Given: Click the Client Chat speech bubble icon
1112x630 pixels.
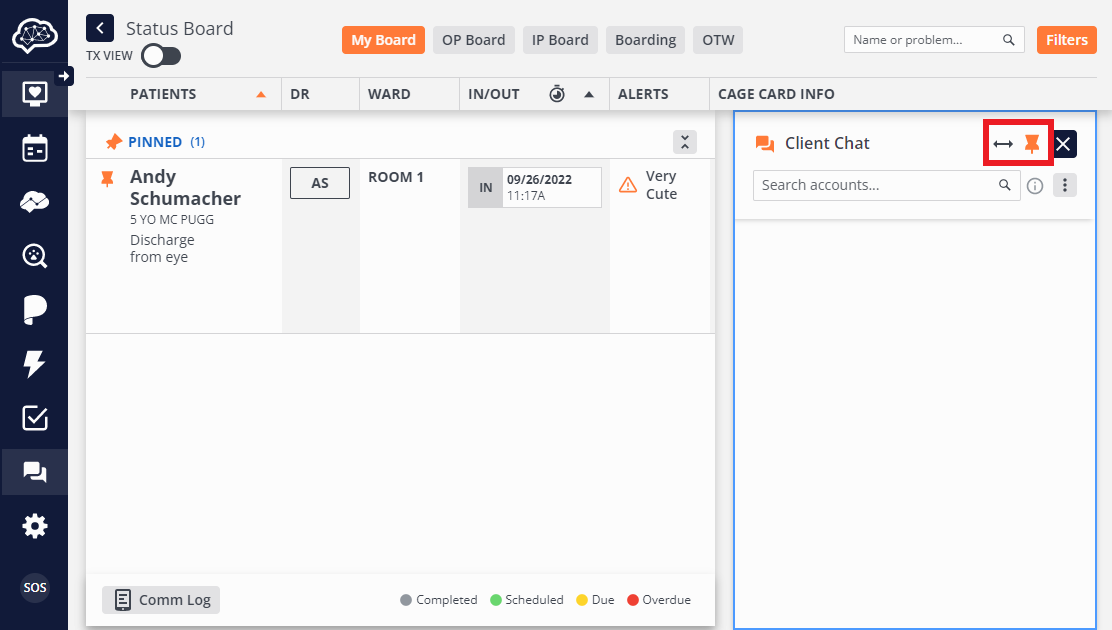Looking at the screenshot, I should click(764, 143).
